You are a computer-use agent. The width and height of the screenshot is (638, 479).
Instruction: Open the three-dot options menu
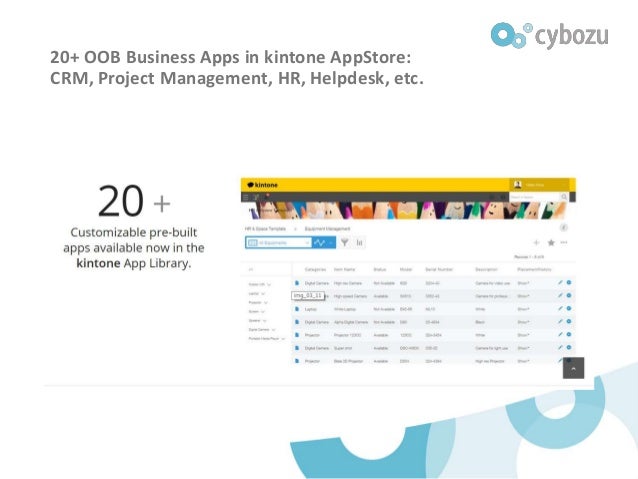point(564,242)
